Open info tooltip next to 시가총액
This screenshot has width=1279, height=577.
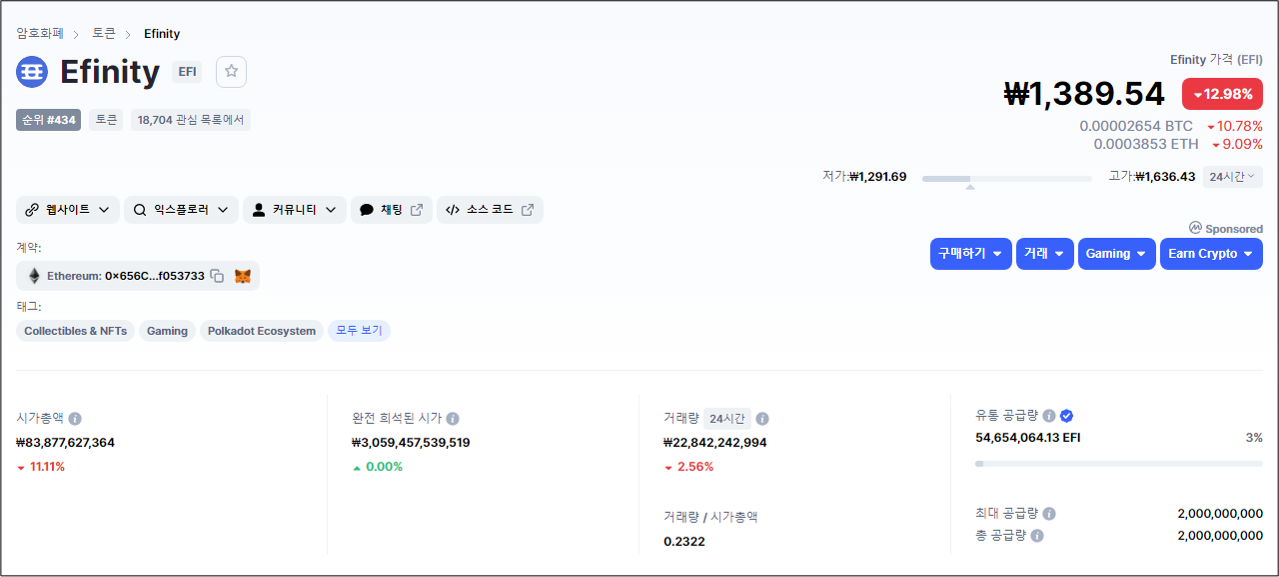coord(75,419)
